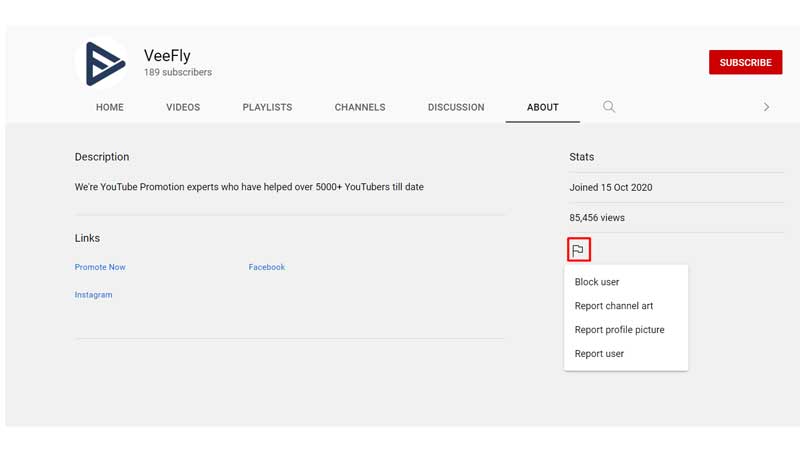Select Report channel art option
The width and height of the screenshot is (800, 450).
614,306
